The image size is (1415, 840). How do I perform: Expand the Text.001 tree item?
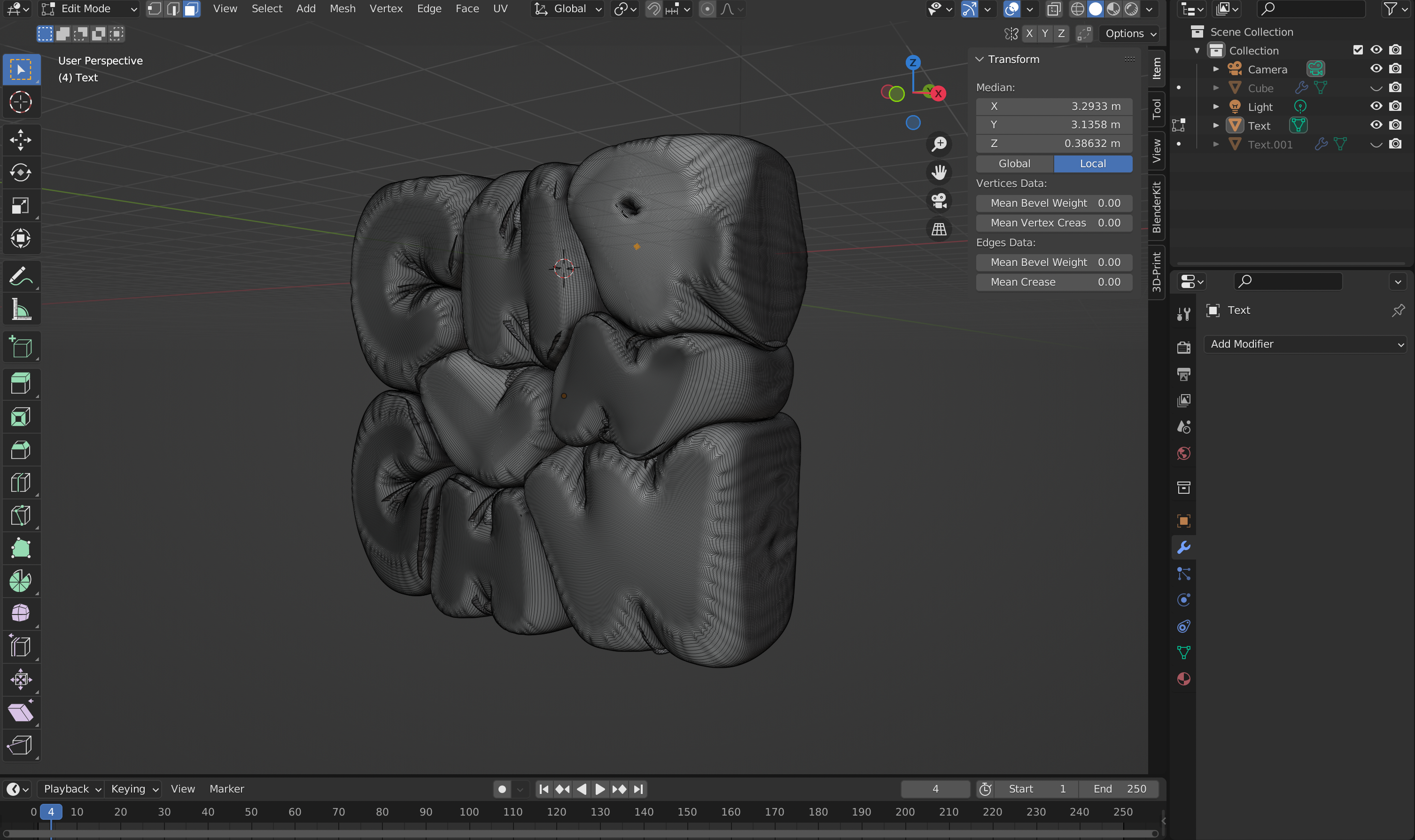coord(1215,144)
